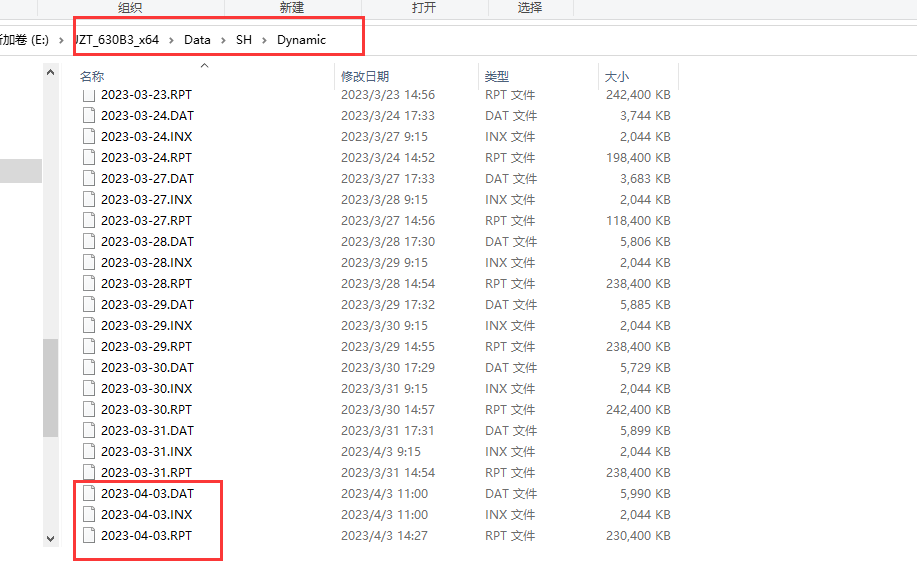Click the navigation pane scrollbar thumb
Screen dimensions: 917x569
click(50, 388)
